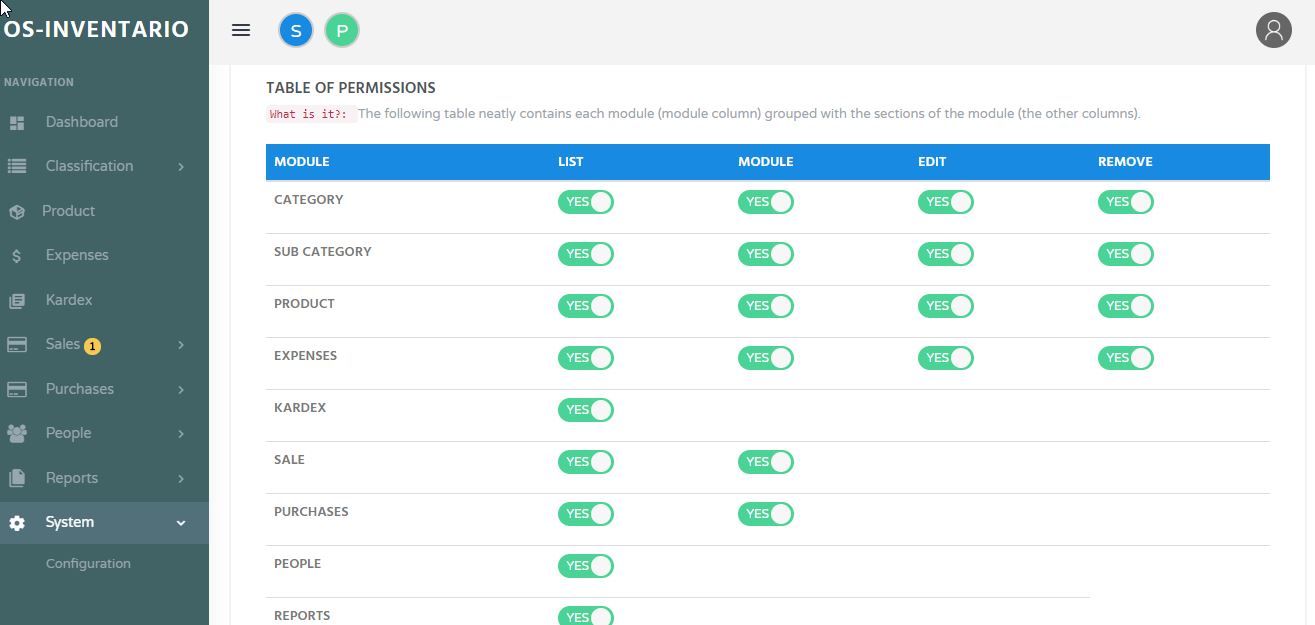Click the Dashboard grid icon

(17, 122)
